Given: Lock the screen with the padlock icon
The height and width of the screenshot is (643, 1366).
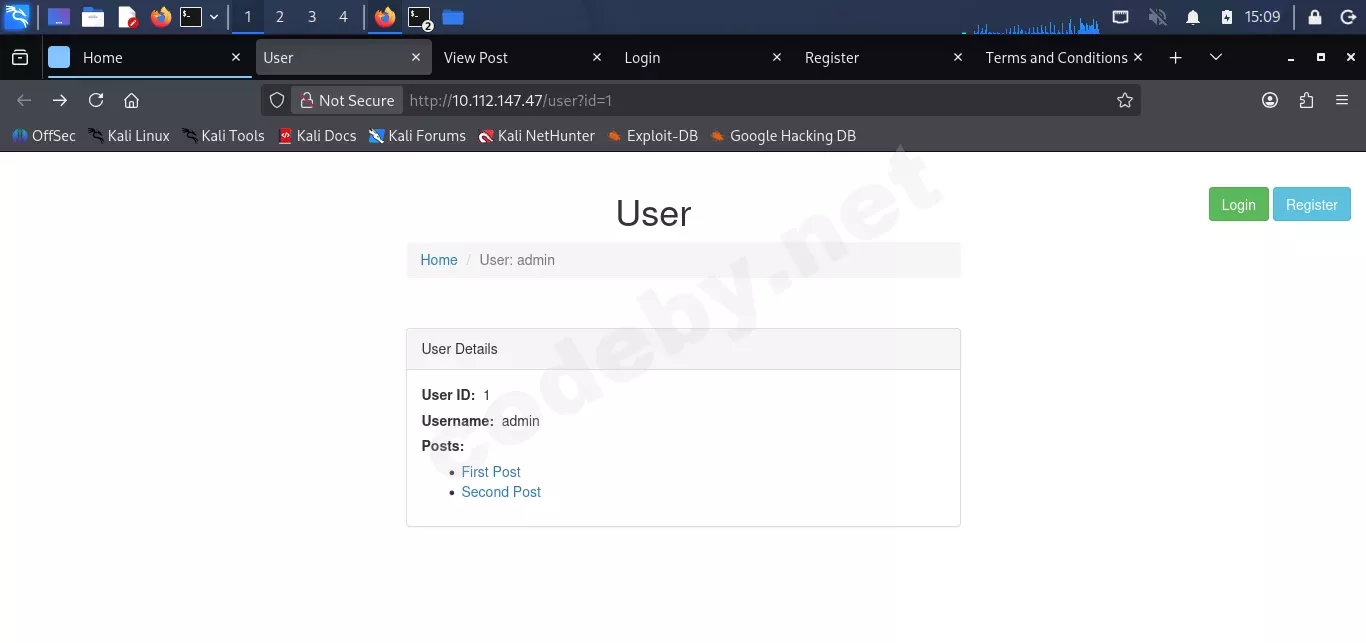Looking at the screenshot, I should [x=1315, y=17].
